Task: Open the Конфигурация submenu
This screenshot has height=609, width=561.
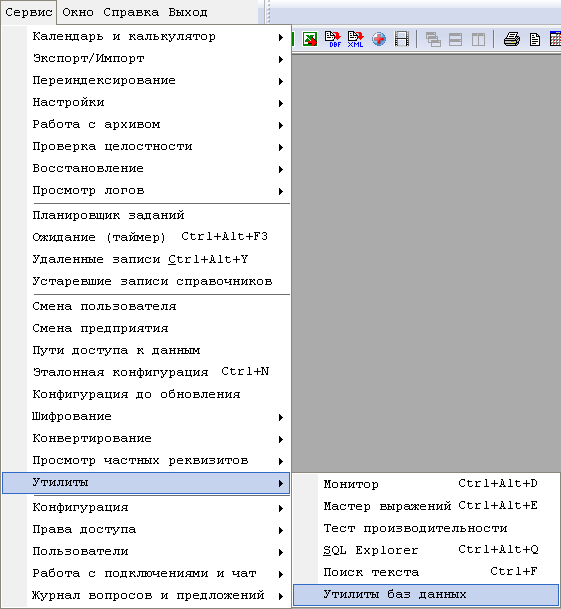Action: coord(146,508)
